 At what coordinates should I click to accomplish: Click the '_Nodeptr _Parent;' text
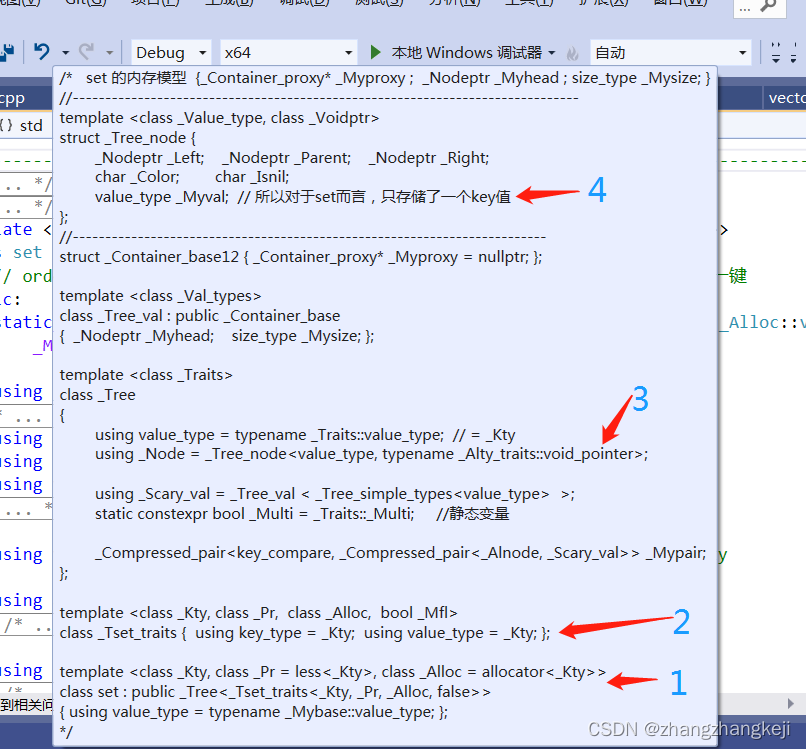(287, 157)
